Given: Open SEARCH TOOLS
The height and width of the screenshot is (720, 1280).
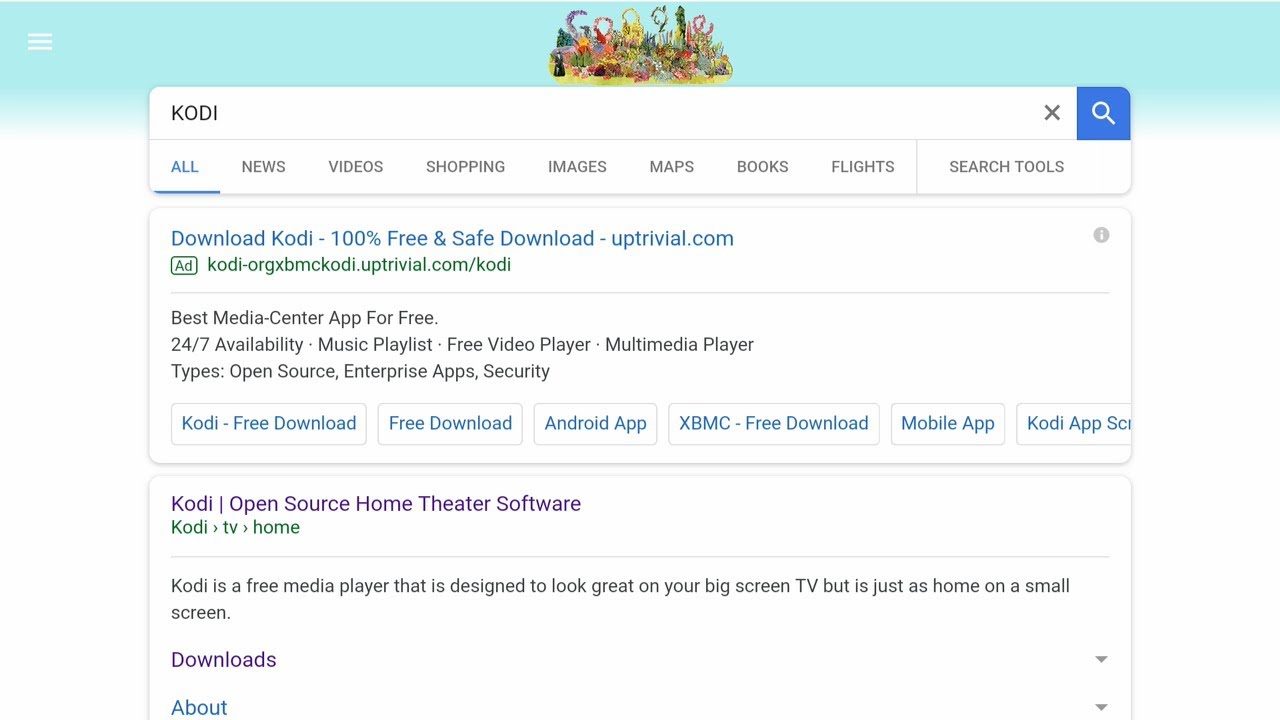Looking at the screenshot, I should 1006,167.
